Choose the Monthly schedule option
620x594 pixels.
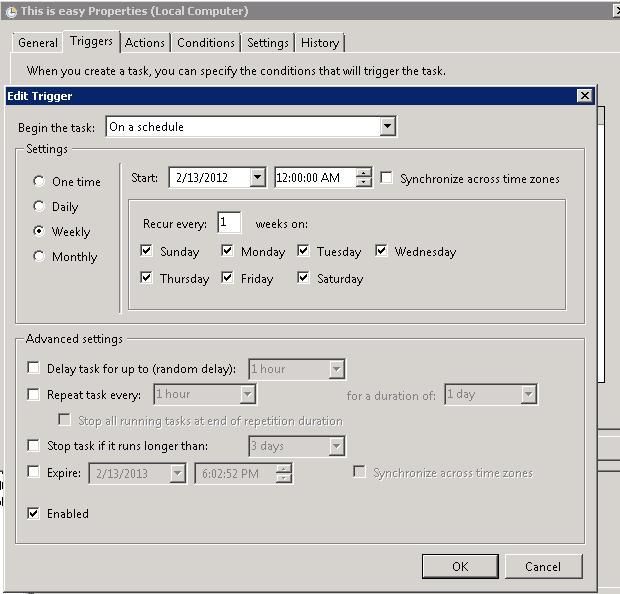(x=39, y=256)
